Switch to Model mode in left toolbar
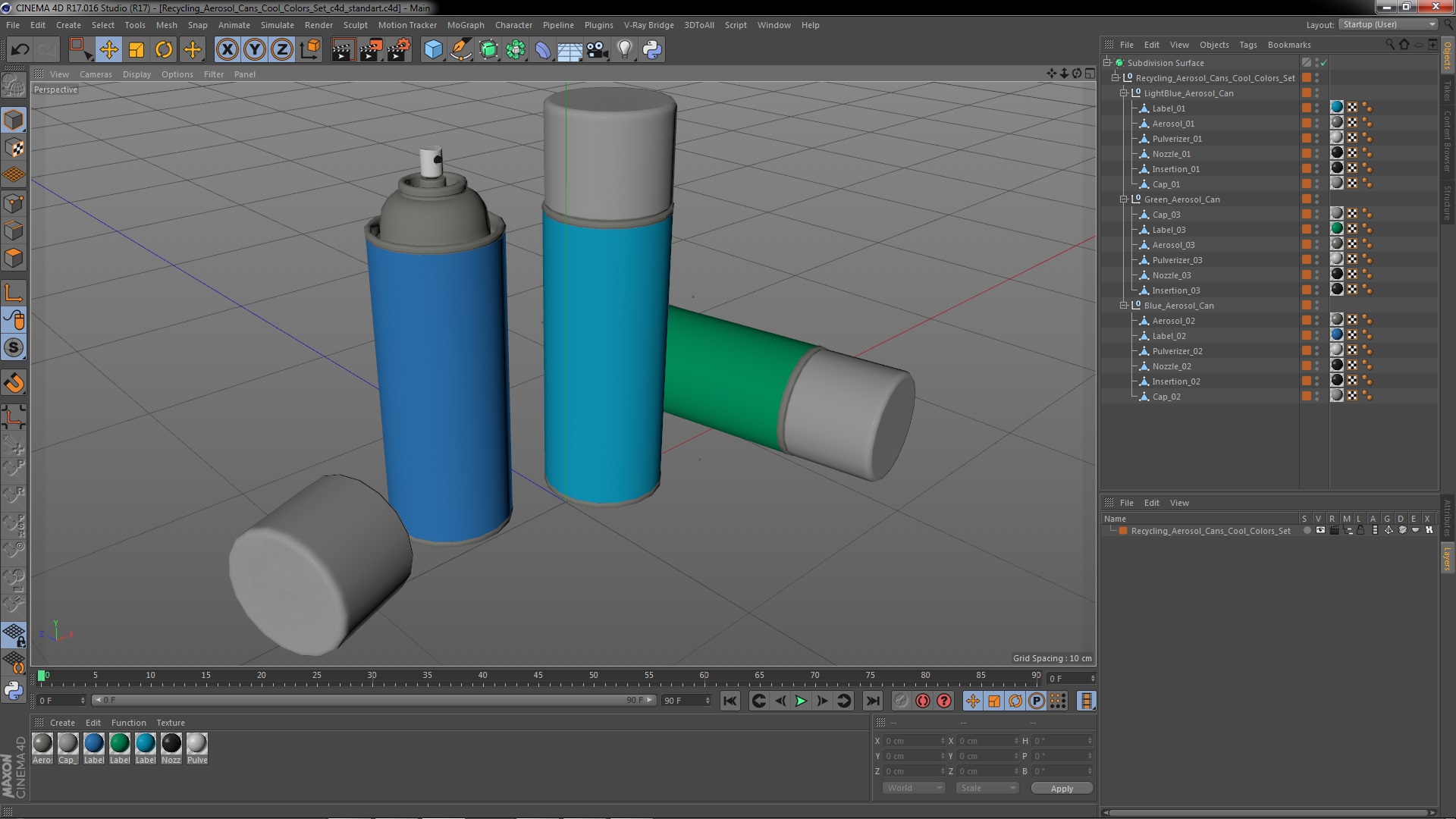The image size is (1456, 819). [14, 121]
